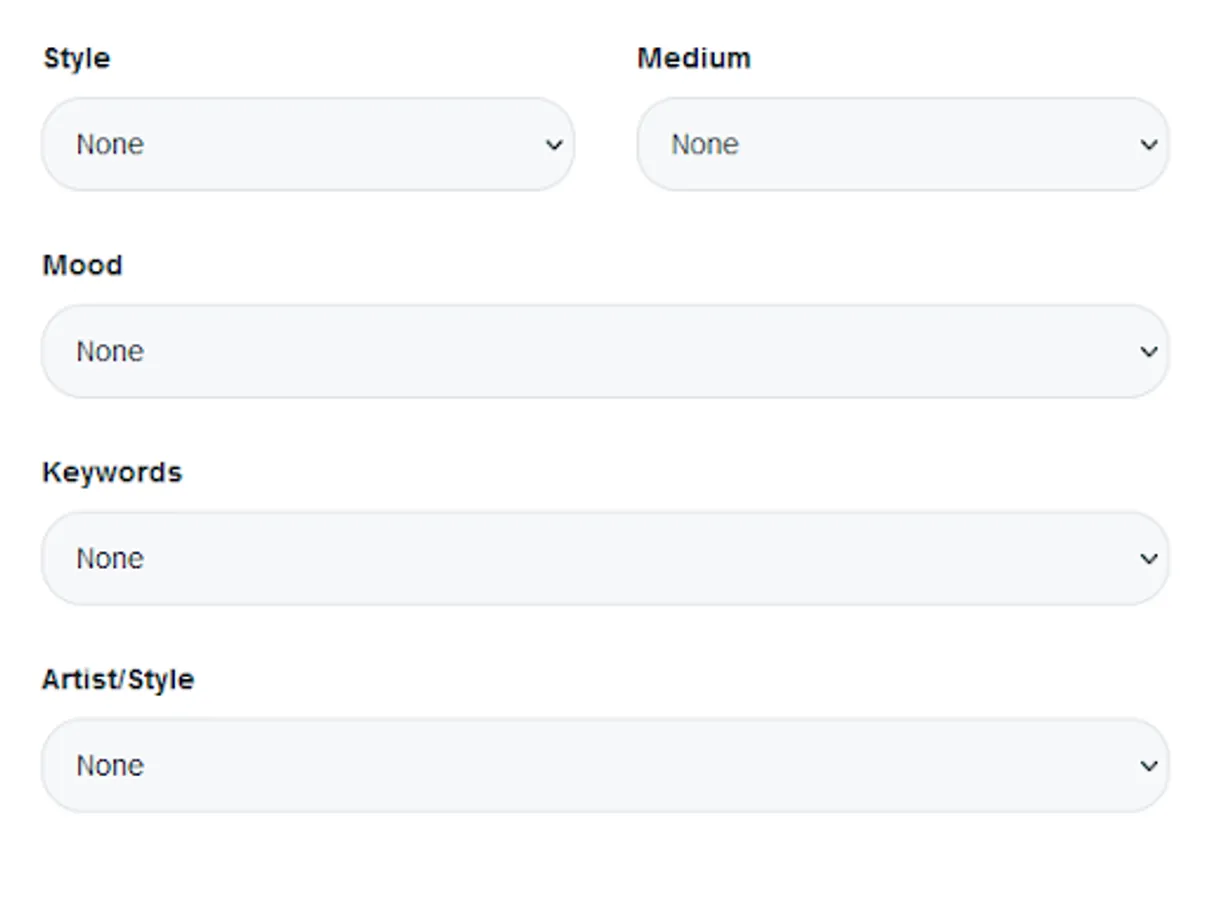Viewport: 1206px width, 900px height.
Task: Expand the Keywords selector
Action: click(x=604, y=557)
